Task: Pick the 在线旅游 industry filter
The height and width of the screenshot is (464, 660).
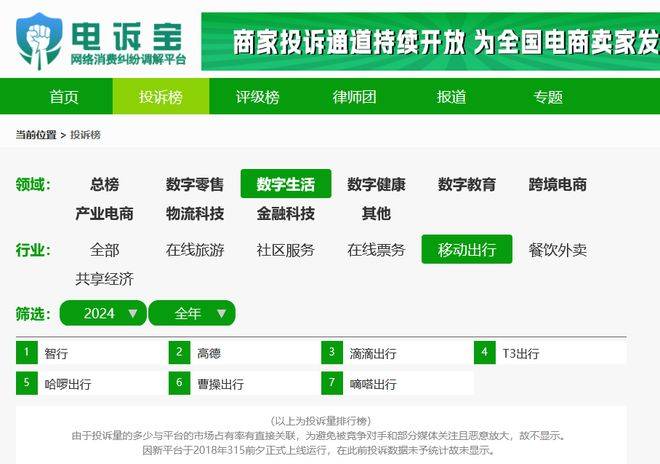Action: [195, 249]
